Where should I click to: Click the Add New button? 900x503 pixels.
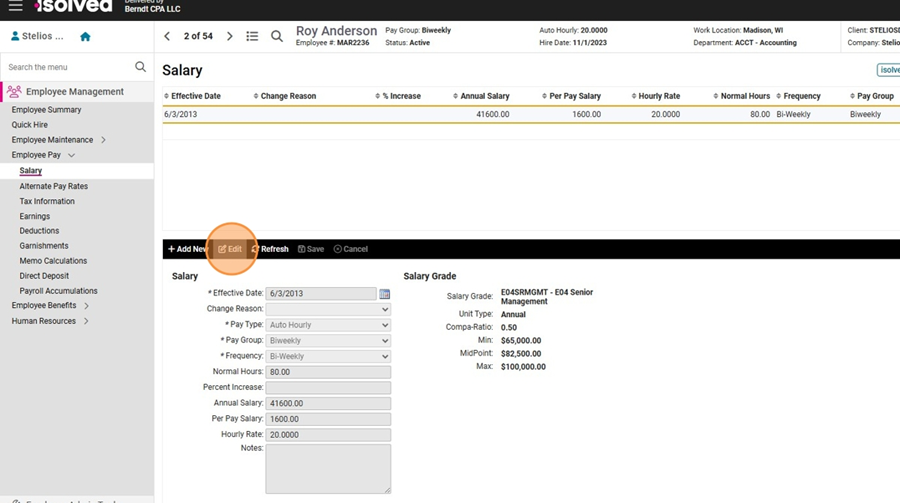[x=187, y=249]
